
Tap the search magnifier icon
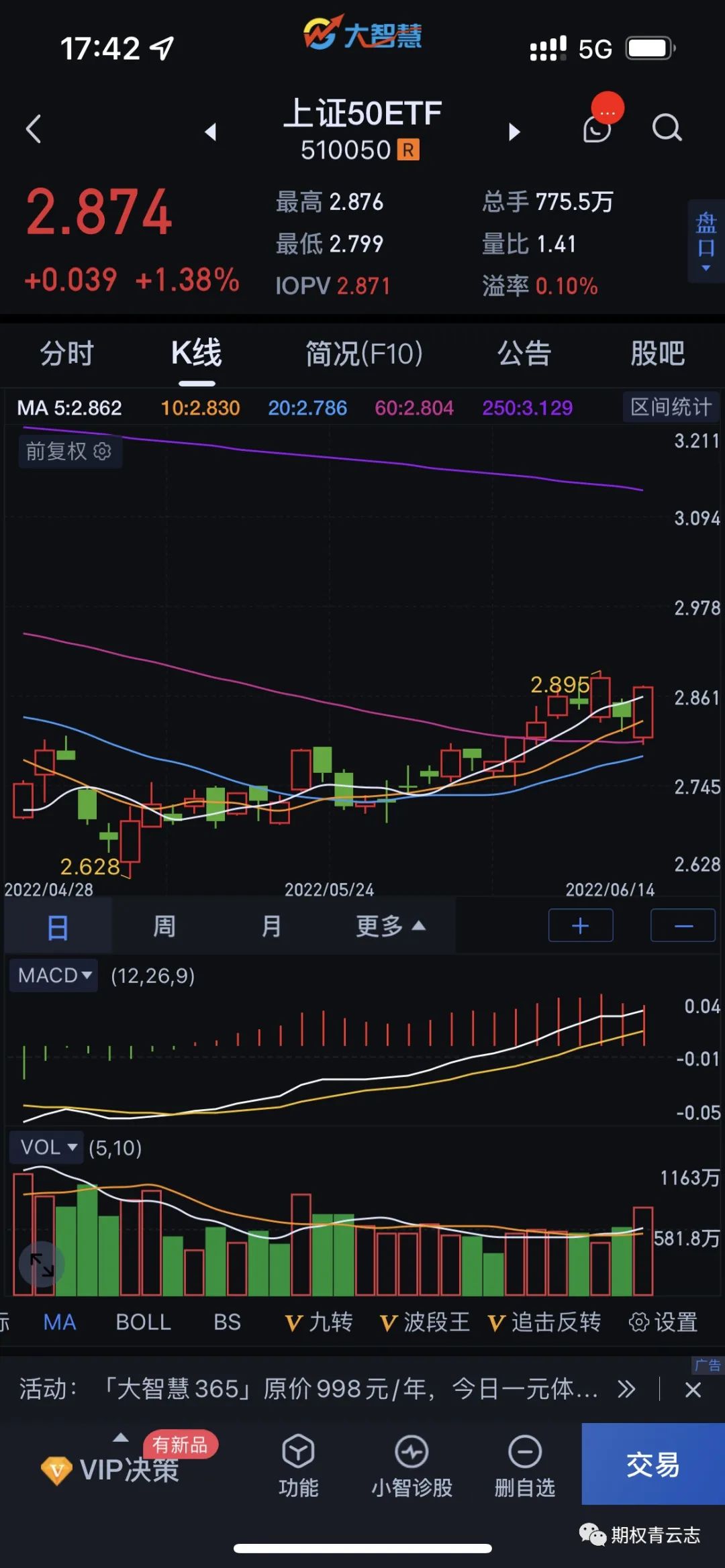coord(667,127)
